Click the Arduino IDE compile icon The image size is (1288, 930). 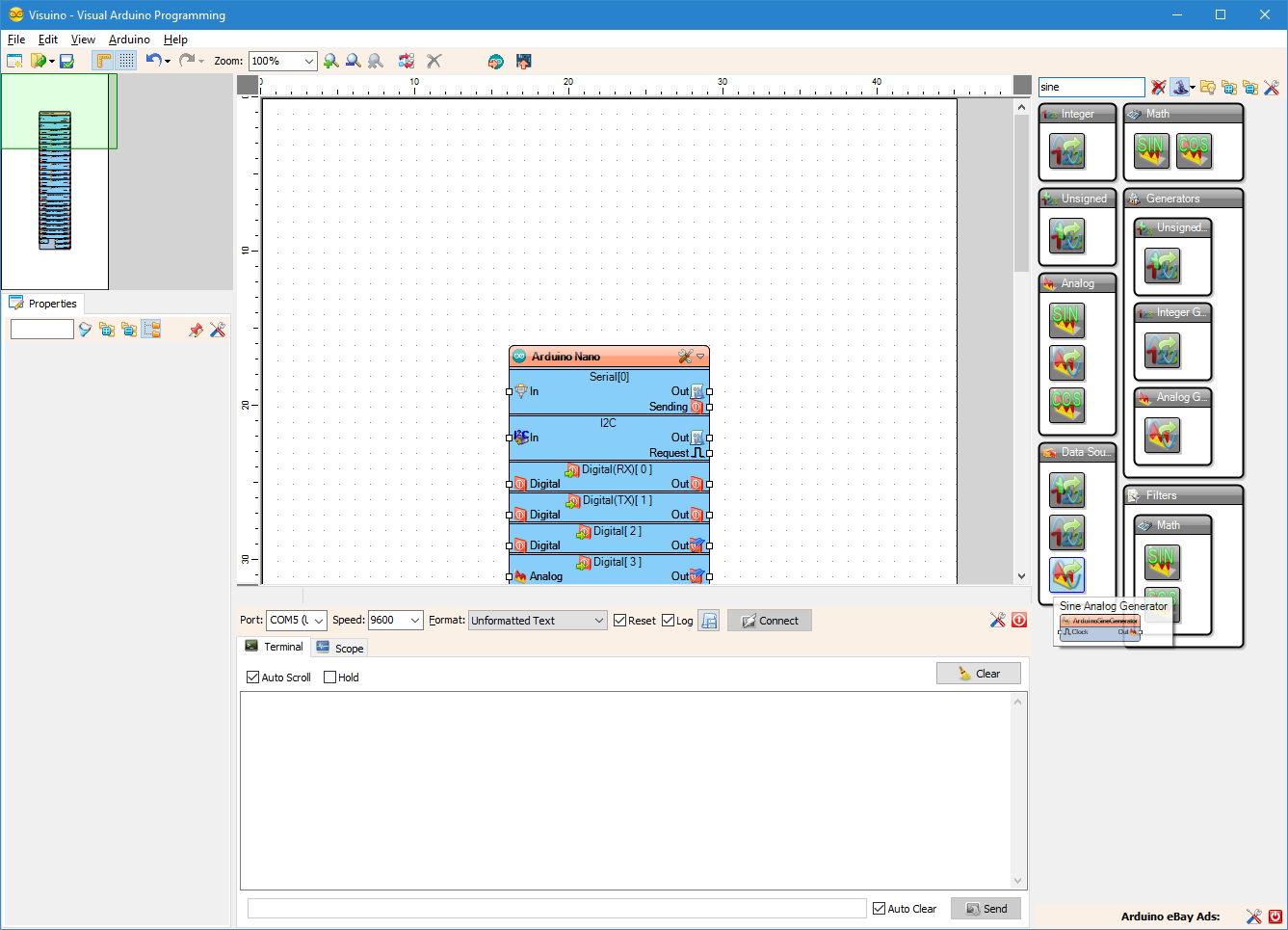[x=495, y=61]
